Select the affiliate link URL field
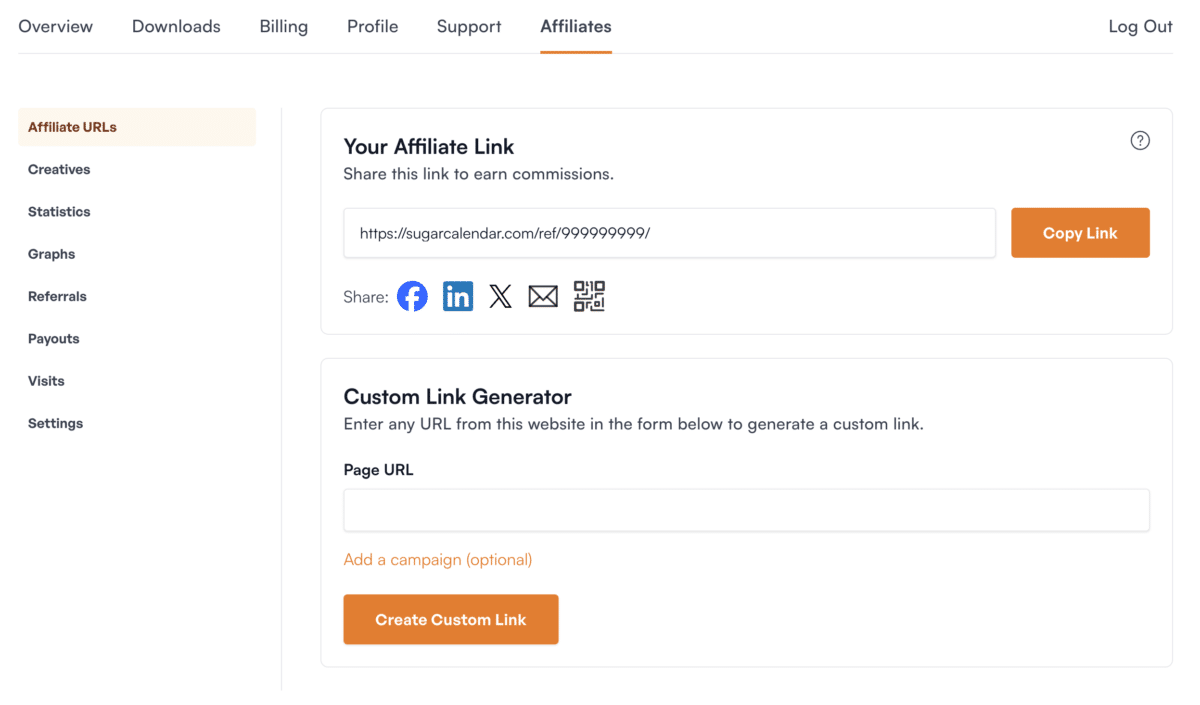The height and width of the screenshot is (705, 1200). tap(669, 233)
